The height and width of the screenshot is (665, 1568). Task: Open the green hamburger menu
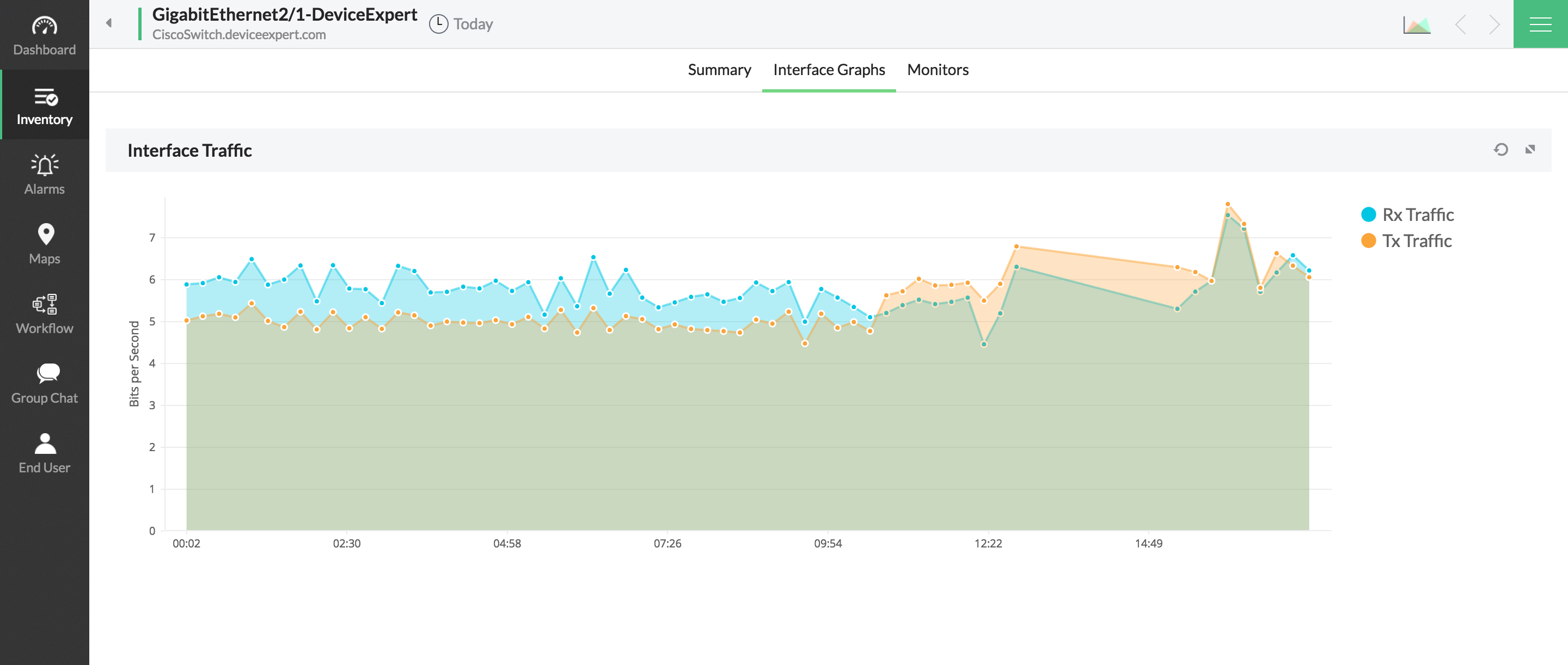pos(1540,24)
